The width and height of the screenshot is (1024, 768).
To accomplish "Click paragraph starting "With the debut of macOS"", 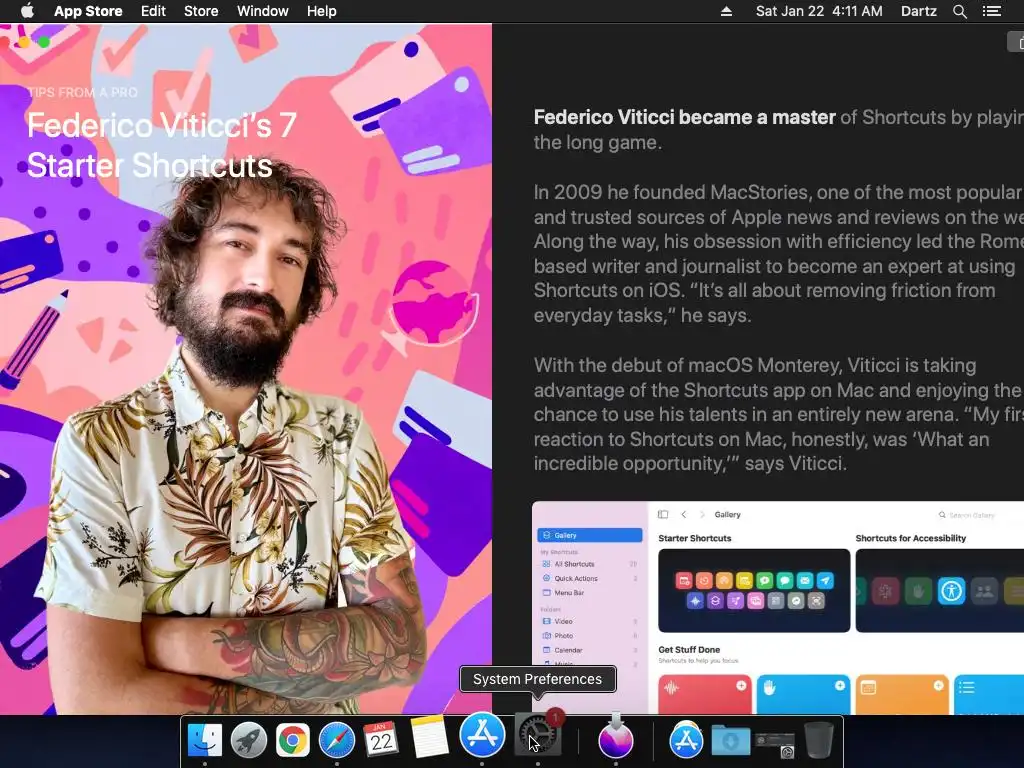I will 778,414.
